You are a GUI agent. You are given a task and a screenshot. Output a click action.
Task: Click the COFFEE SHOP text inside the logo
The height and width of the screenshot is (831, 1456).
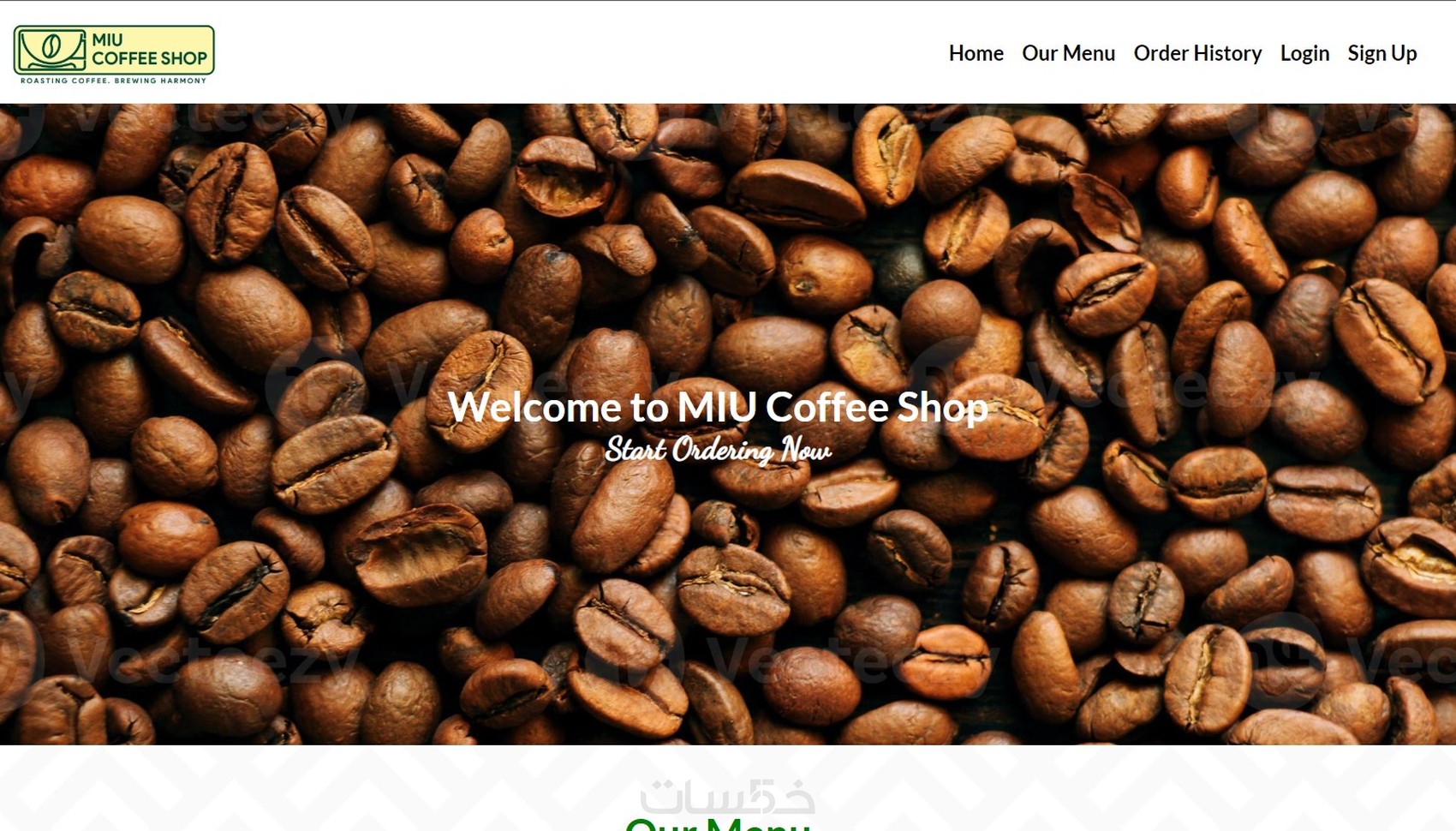(149, 58)
